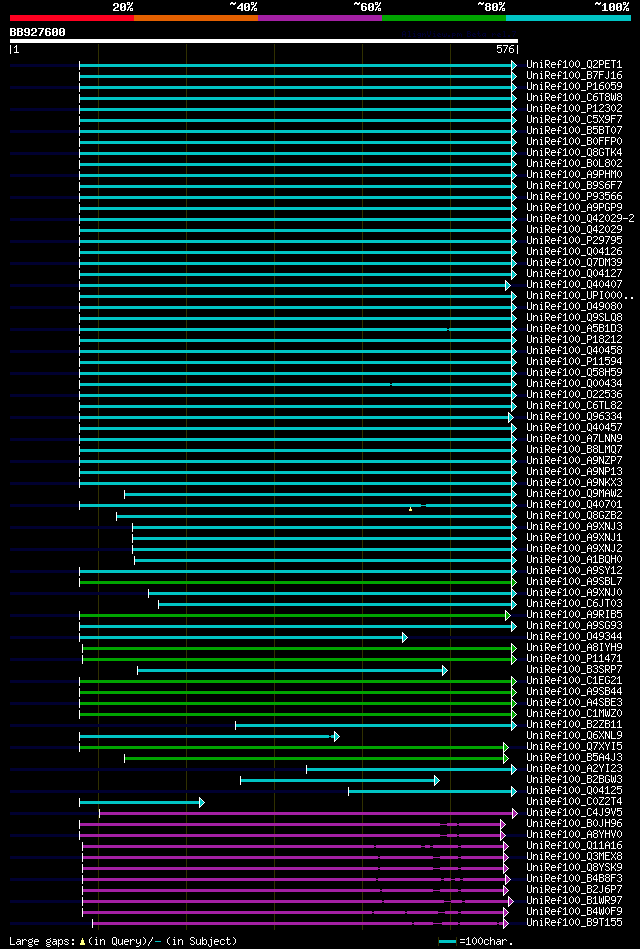This screenshot has height=949, width=640.
Task: Click the orange ~40% identity legend segment
Action: (x=196, y=18)
